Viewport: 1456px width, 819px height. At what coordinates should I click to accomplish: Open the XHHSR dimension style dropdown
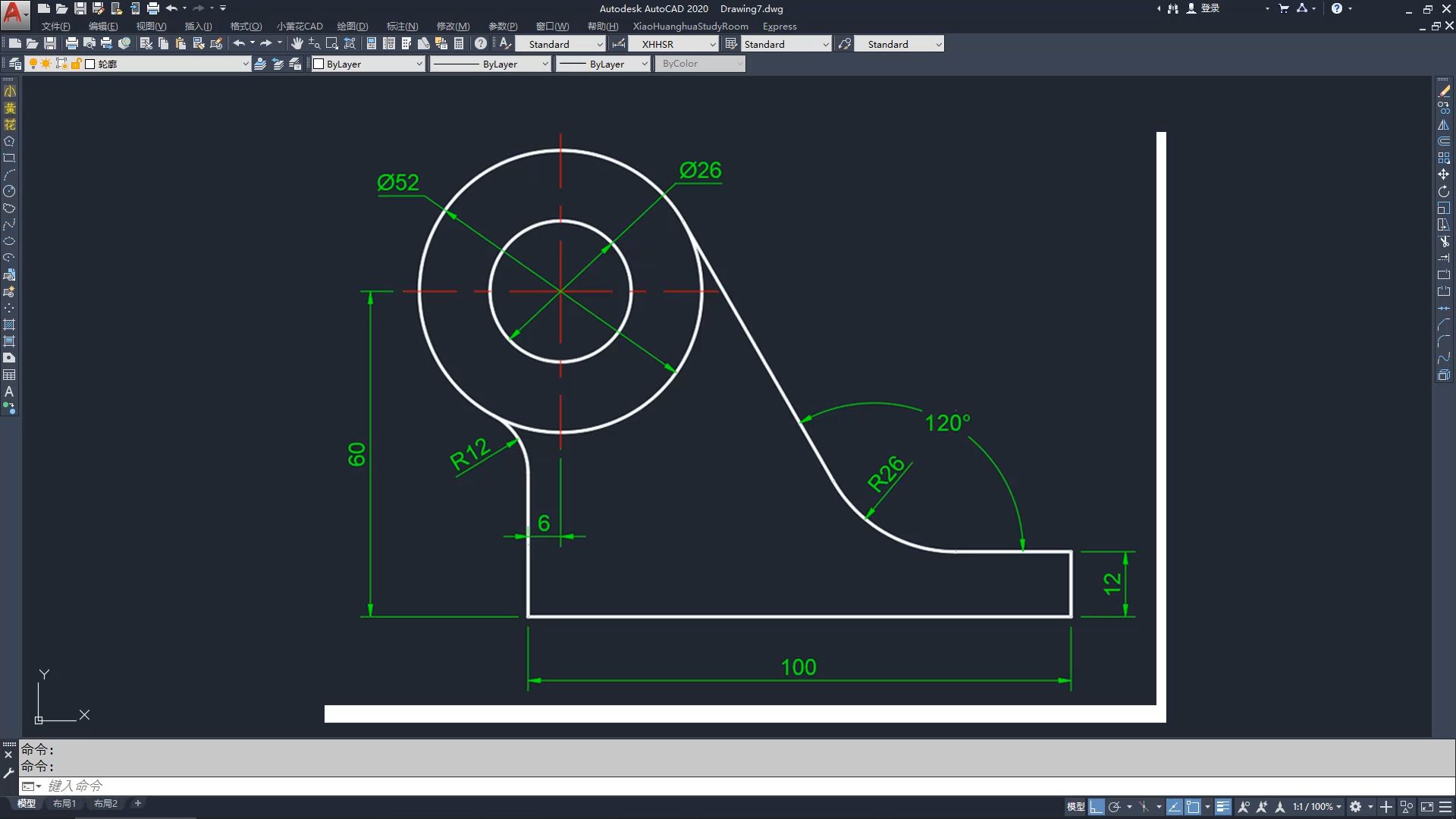pos(673,44)
